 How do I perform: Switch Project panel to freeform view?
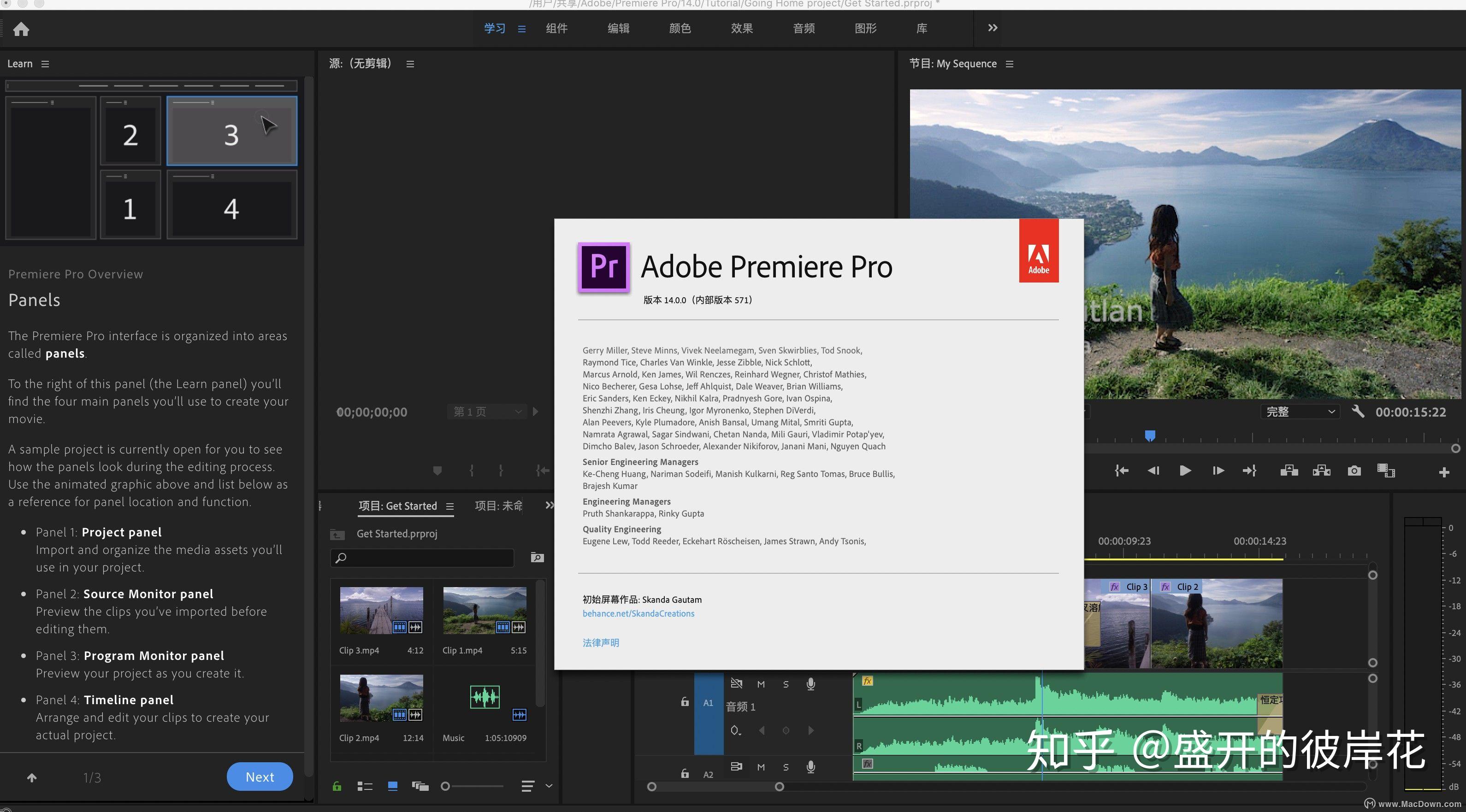click(x=420, y=786)
